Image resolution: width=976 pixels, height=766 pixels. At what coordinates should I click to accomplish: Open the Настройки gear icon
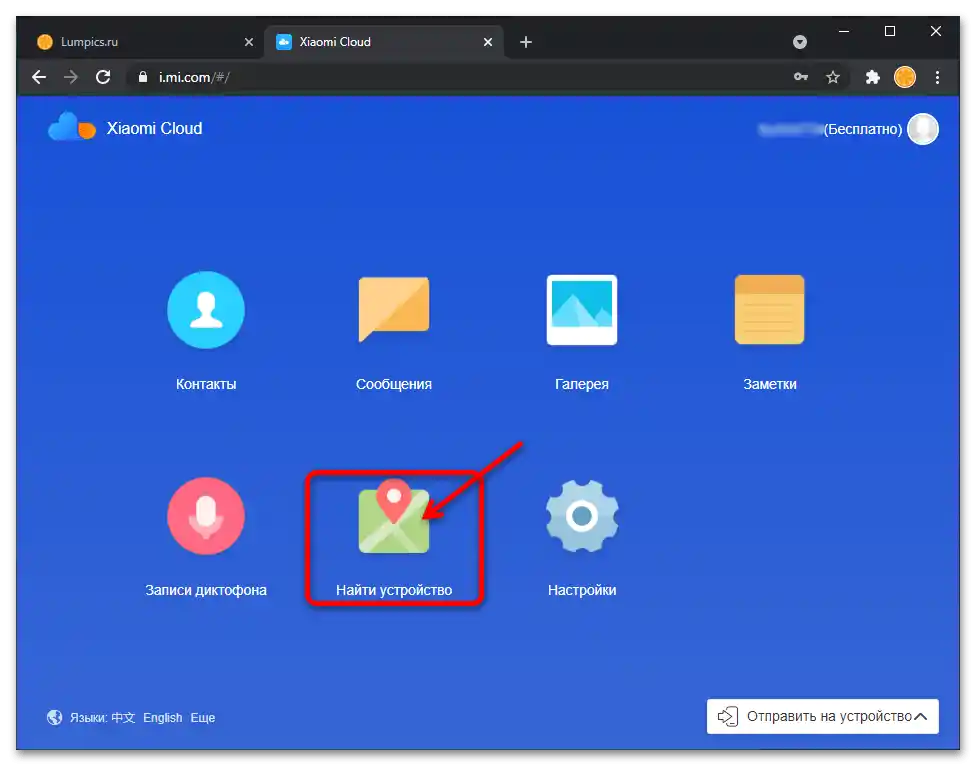pyautogui.click(x=582, y=516)
